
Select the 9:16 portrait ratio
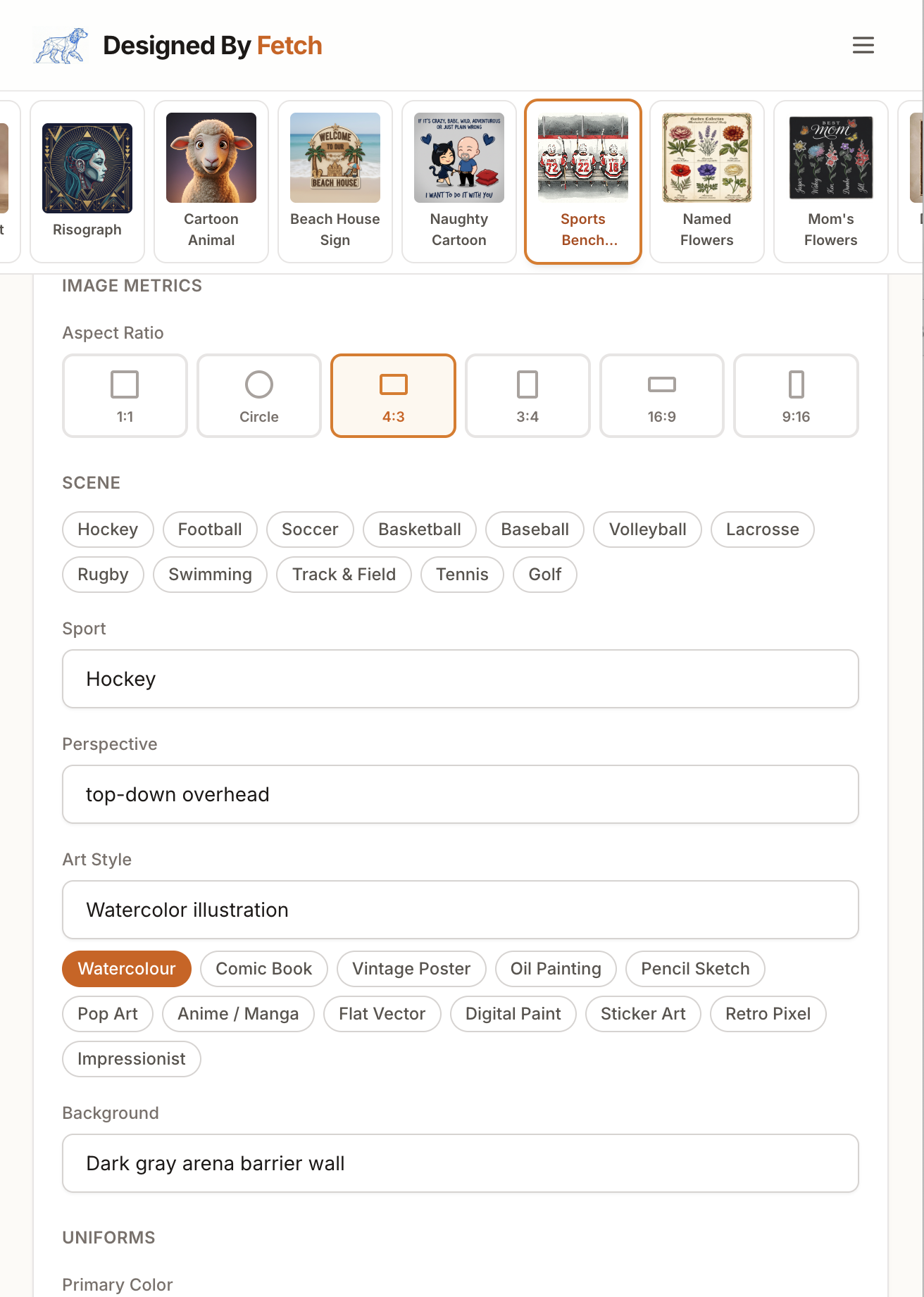coord(796,396)
